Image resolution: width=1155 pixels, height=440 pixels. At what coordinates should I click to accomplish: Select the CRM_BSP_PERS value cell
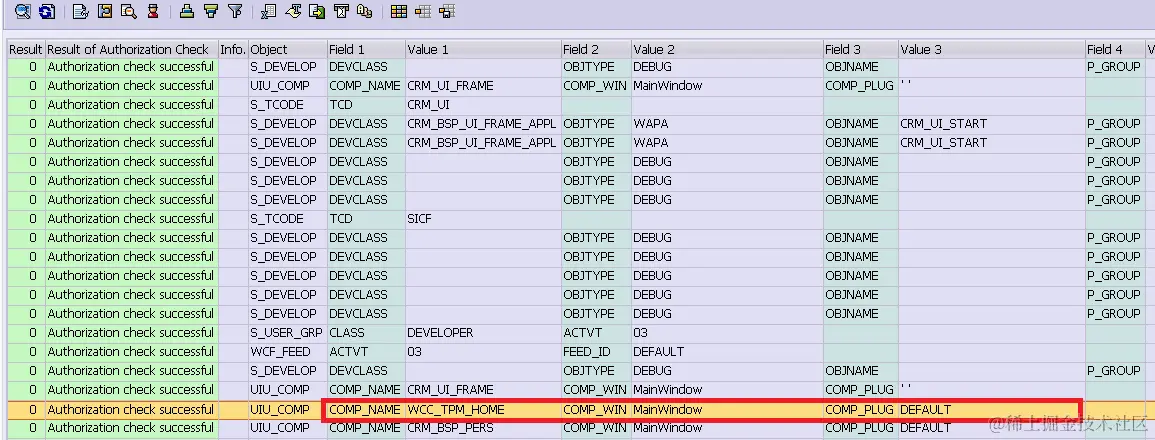pos(483,427)
